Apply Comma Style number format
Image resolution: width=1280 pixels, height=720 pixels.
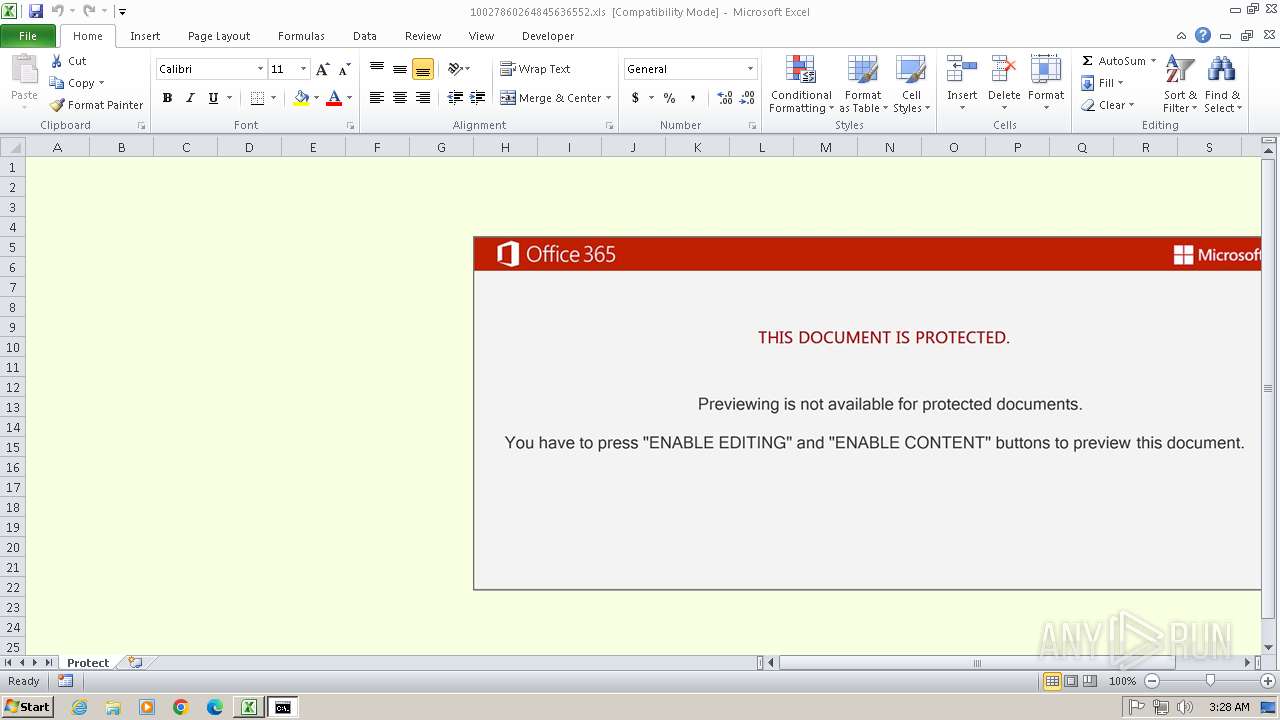pyautogui.click(x=693, y=98)
